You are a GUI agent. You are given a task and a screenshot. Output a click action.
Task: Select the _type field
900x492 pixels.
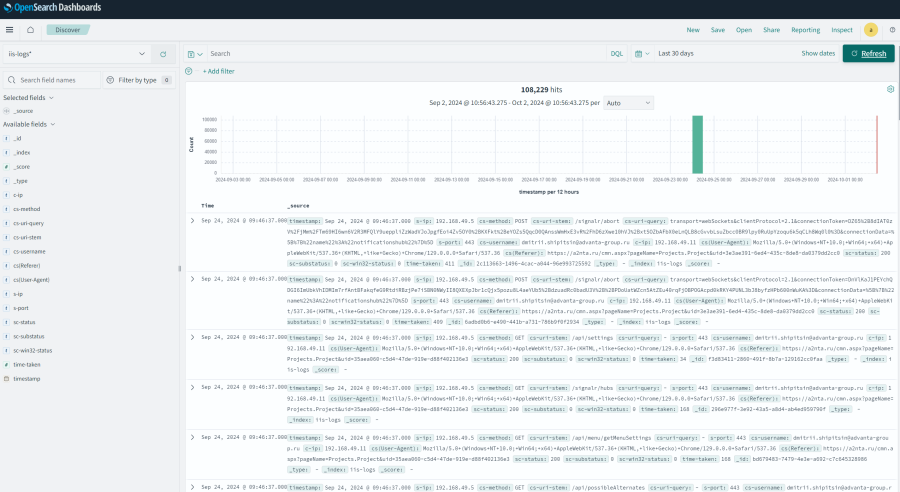[20, 181]
